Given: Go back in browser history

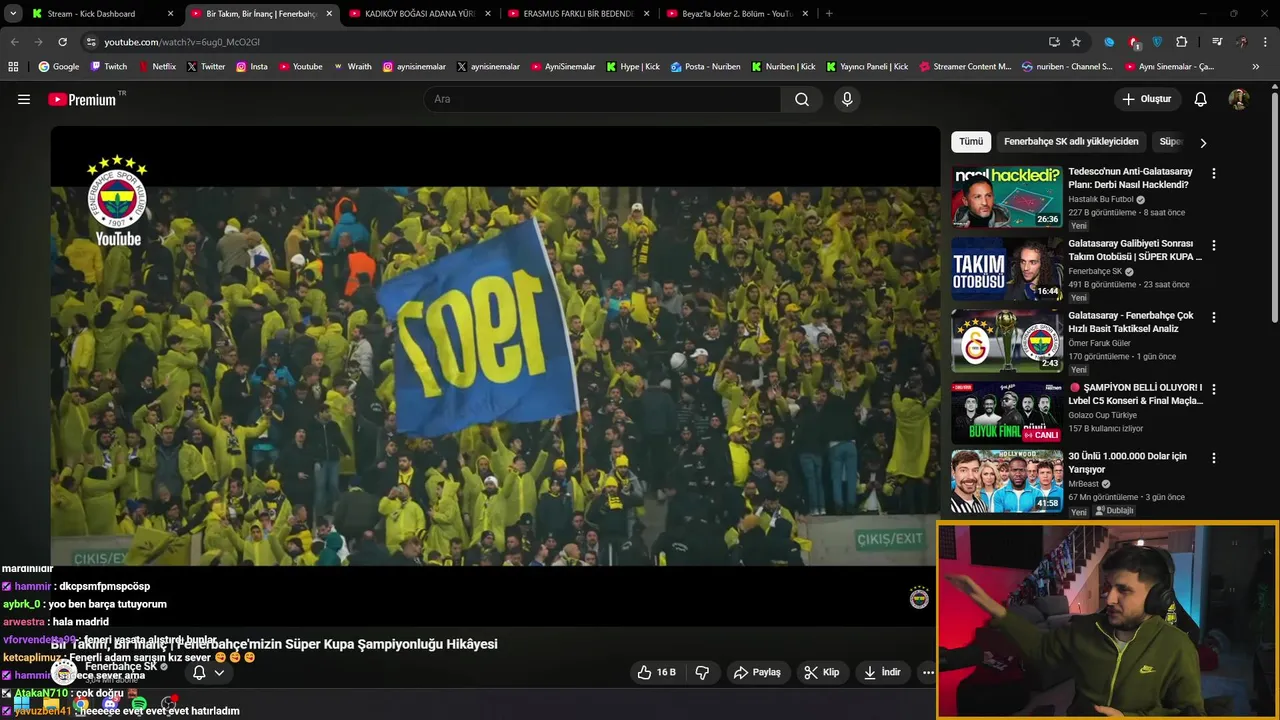Looking at the screenshot, I should [14, 42].
